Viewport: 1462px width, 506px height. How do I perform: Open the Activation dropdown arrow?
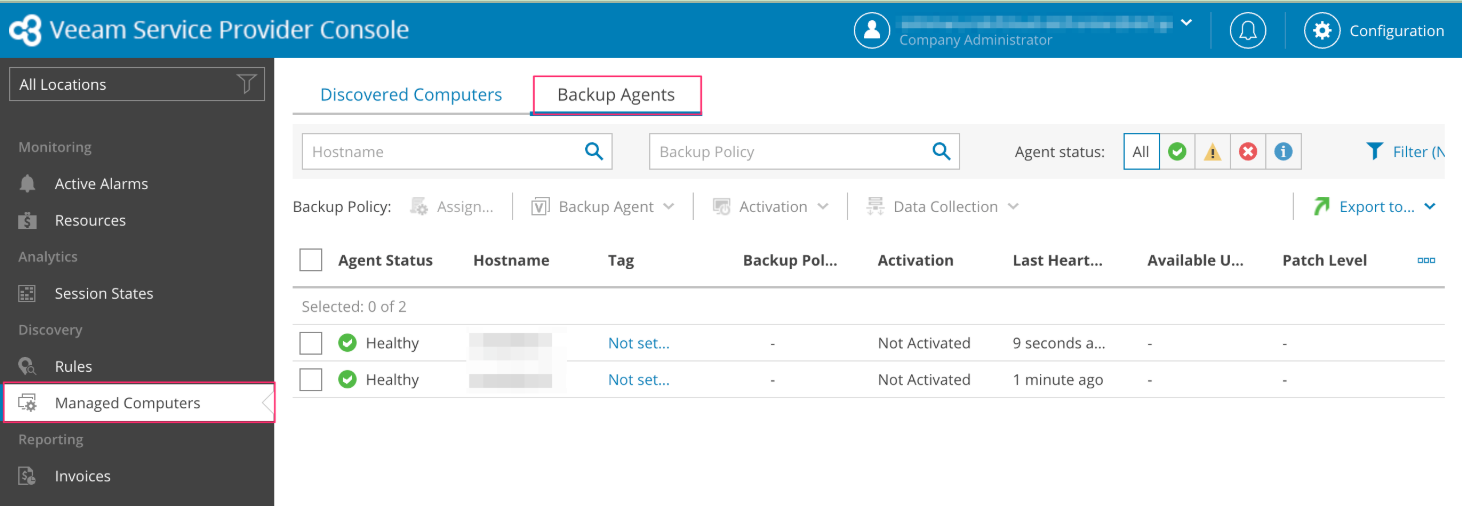click(822, 207)
